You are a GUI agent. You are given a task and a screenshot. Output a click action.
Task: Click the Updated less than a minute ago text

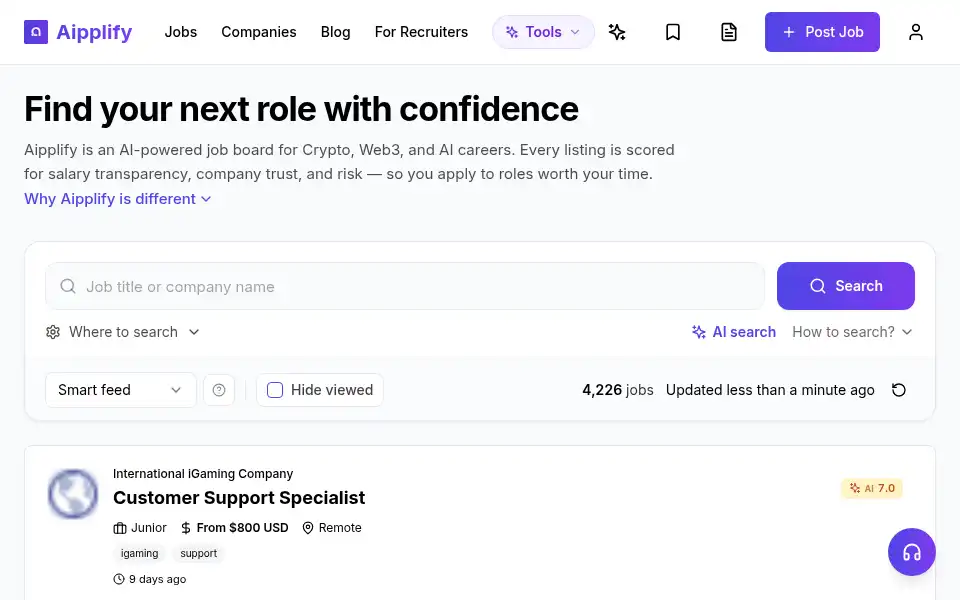point(770,390)
